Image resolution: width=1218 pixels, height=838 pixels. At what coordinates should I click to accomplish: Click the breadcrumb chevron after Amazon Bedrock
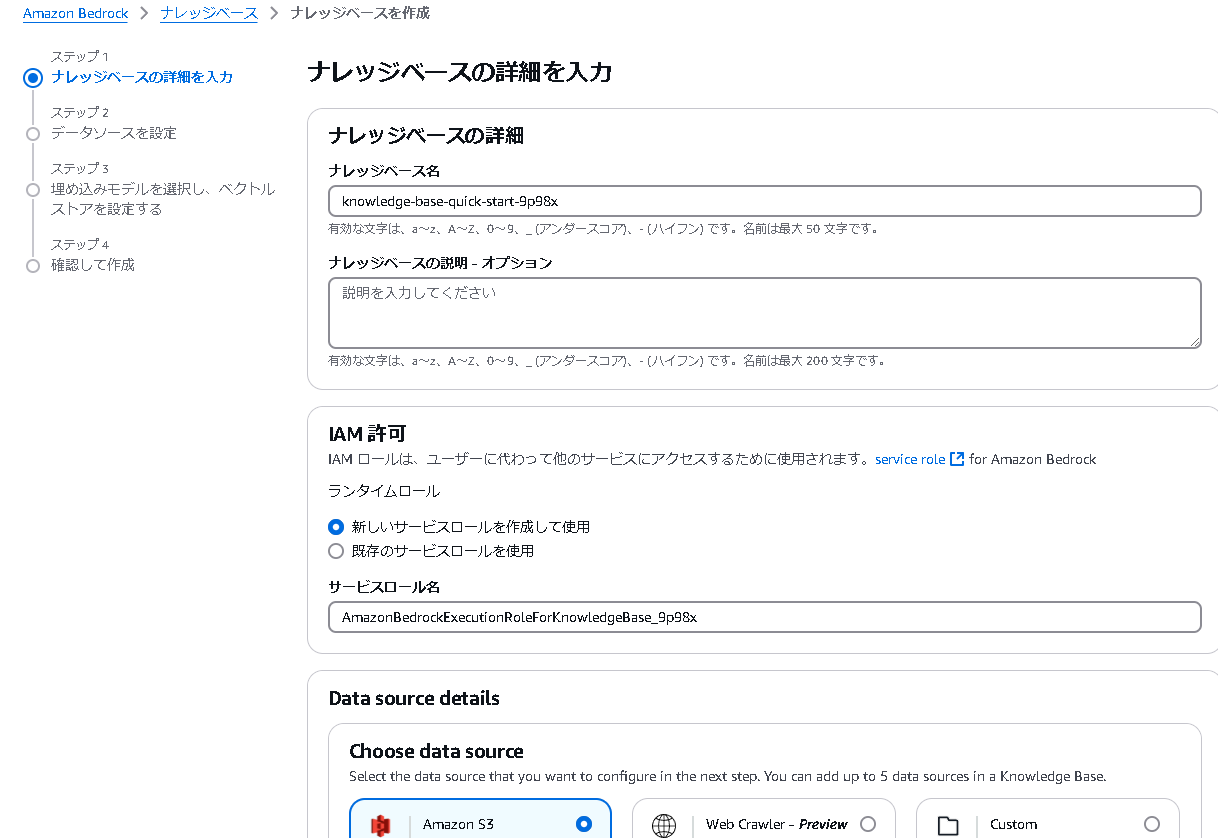click(144, 14)
